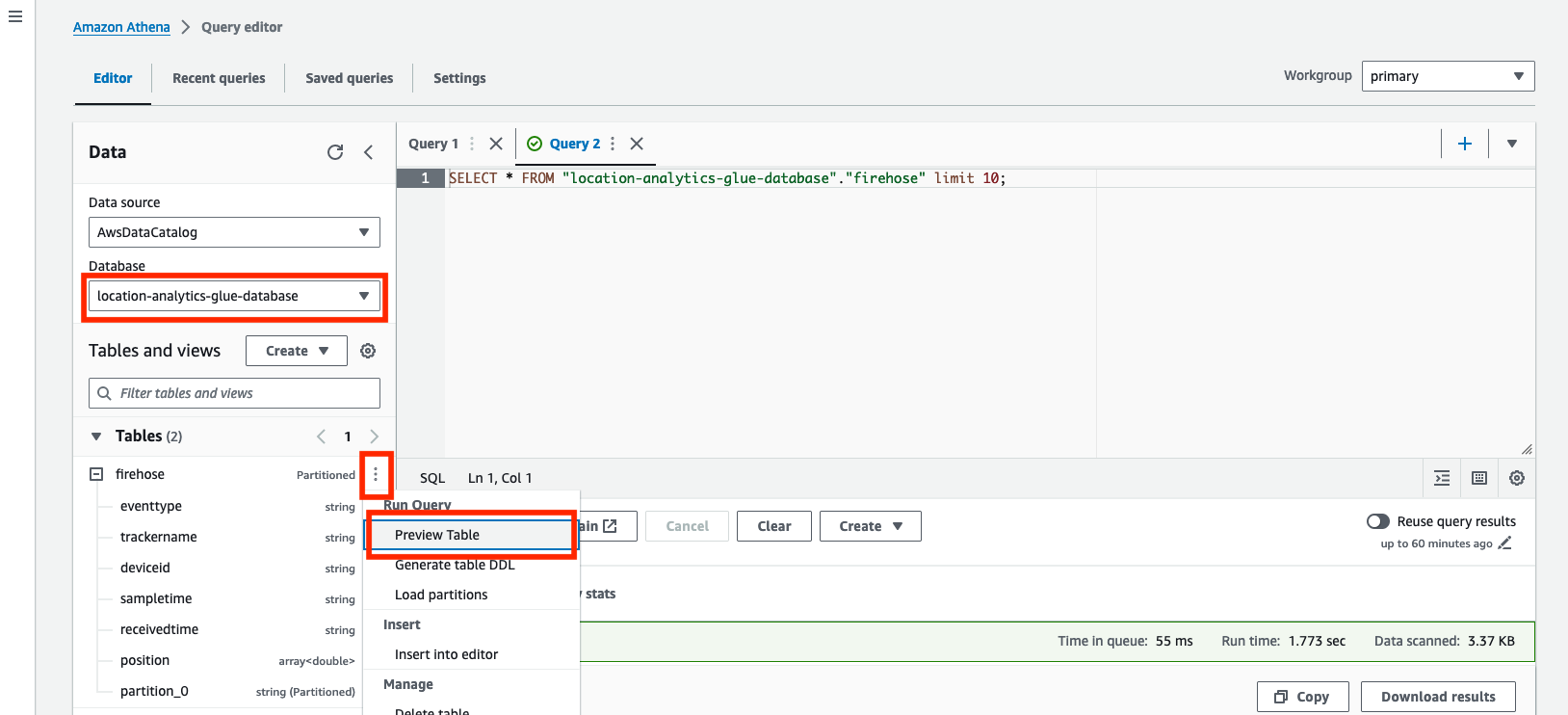Open the keyboard shortcuts icon
1568x715 pixels.
(x=1479, y=478)
